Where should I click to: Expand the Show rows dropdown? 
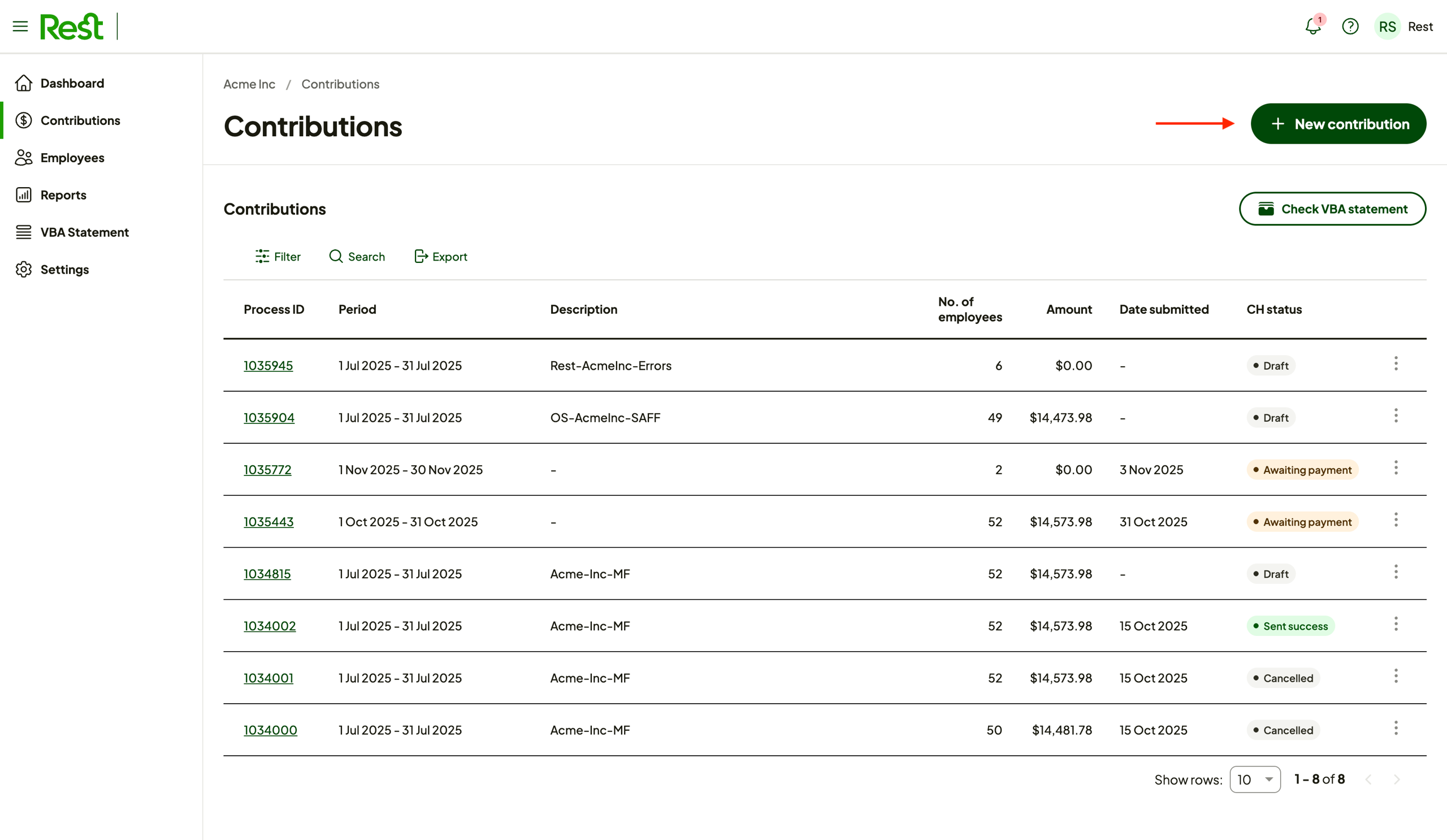click(1255, 779)
